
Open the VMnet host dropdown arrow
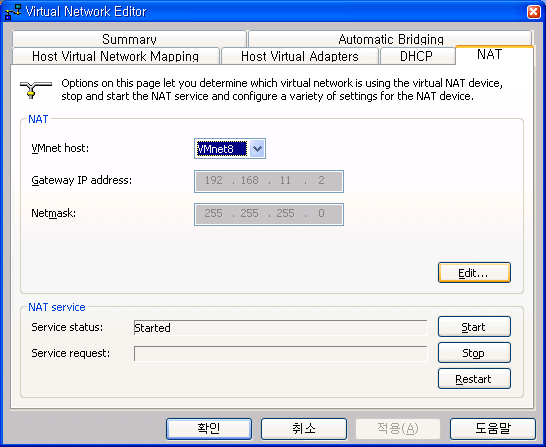click(257, 149)
